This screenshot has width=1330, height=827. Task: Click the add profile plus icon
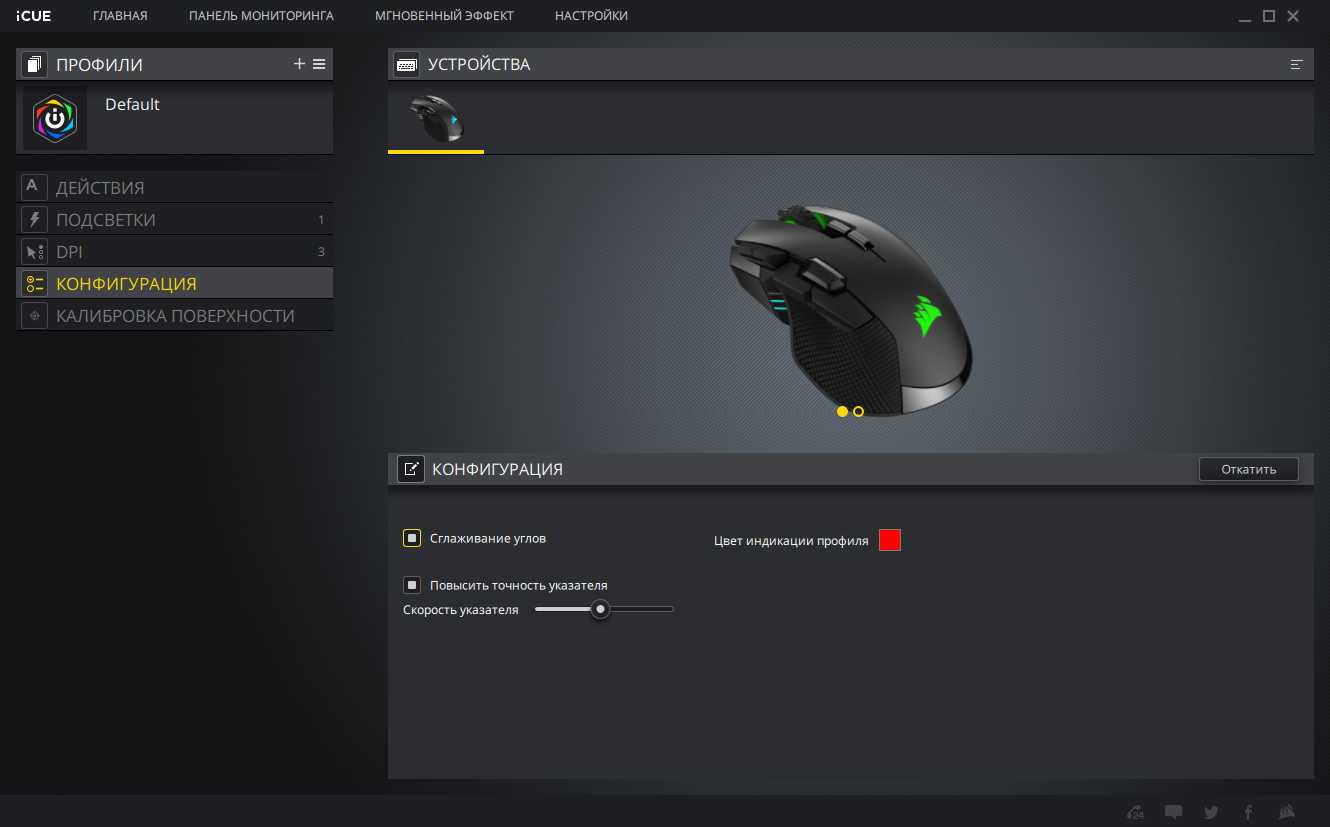299,64
